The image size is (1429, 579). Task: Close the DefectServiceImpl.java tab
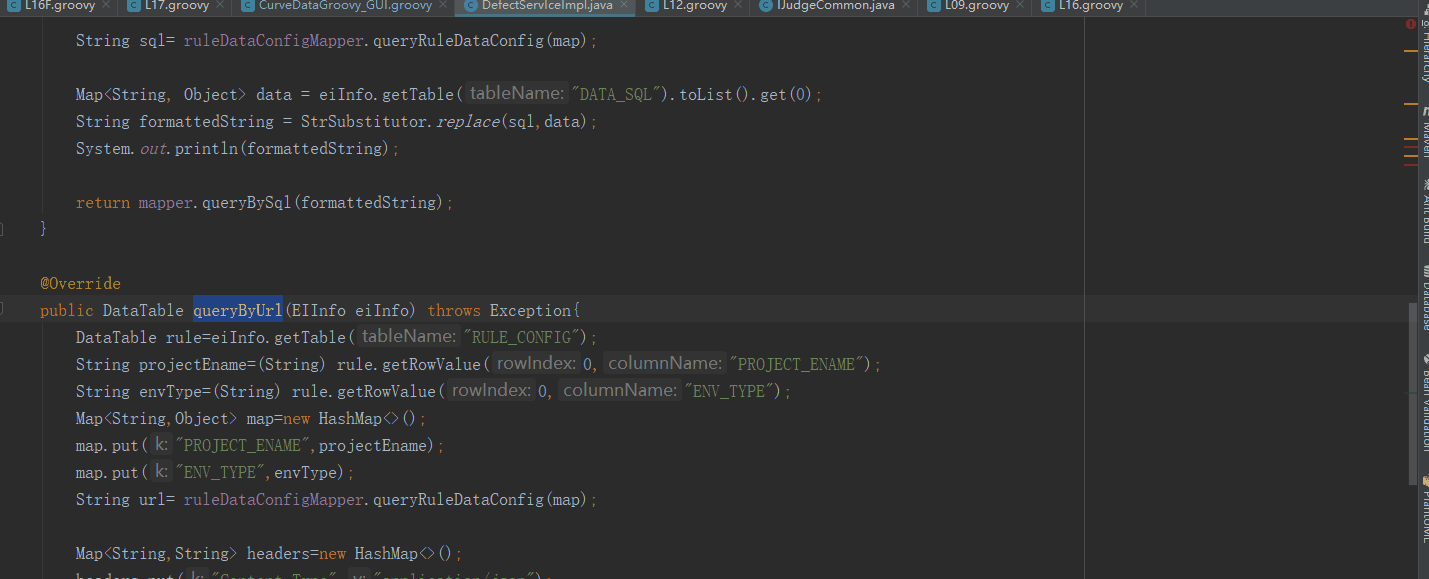[x=625, y=6]
